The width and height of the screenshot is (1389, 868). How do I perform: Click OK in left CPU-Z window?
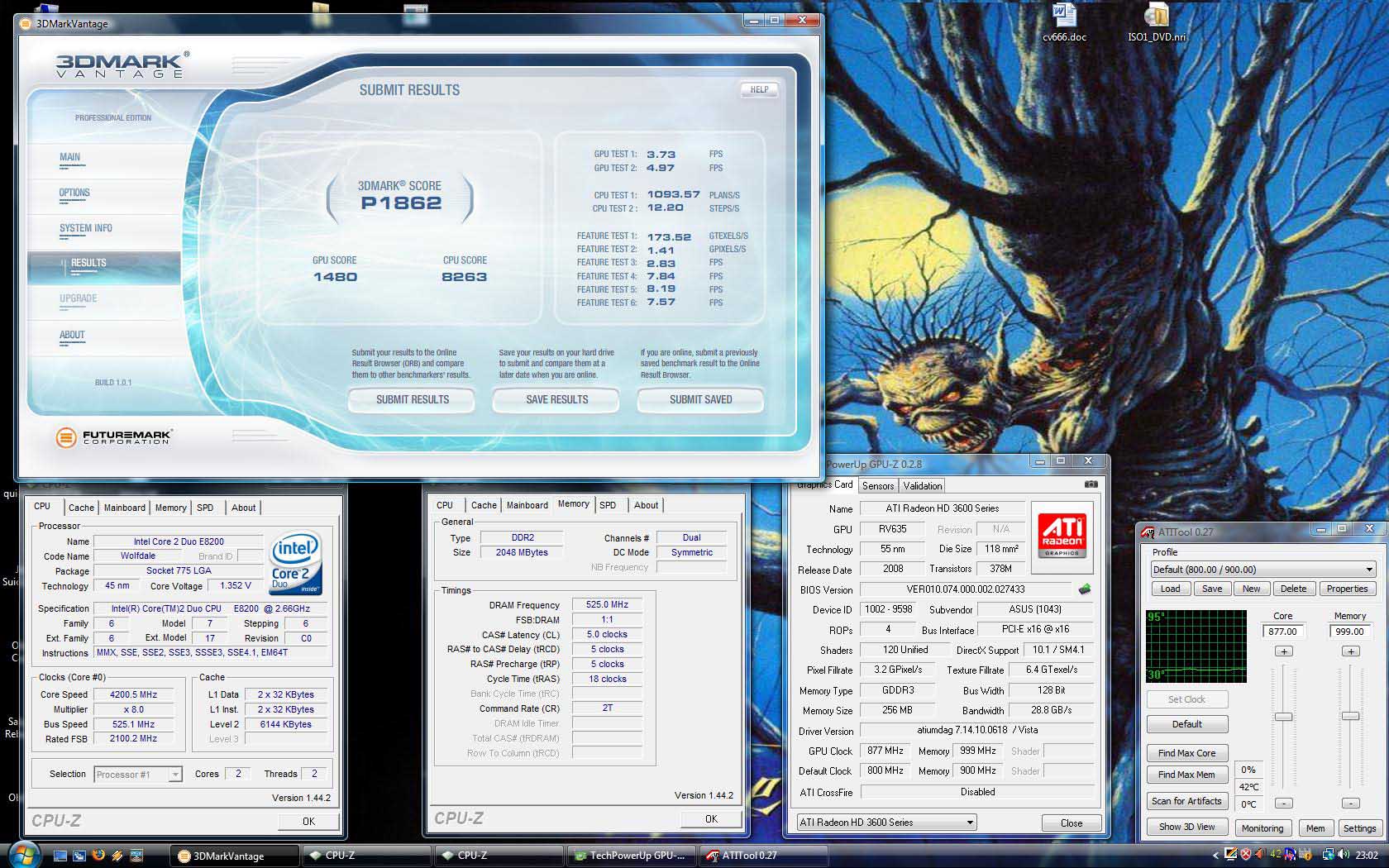pos(308,821)
